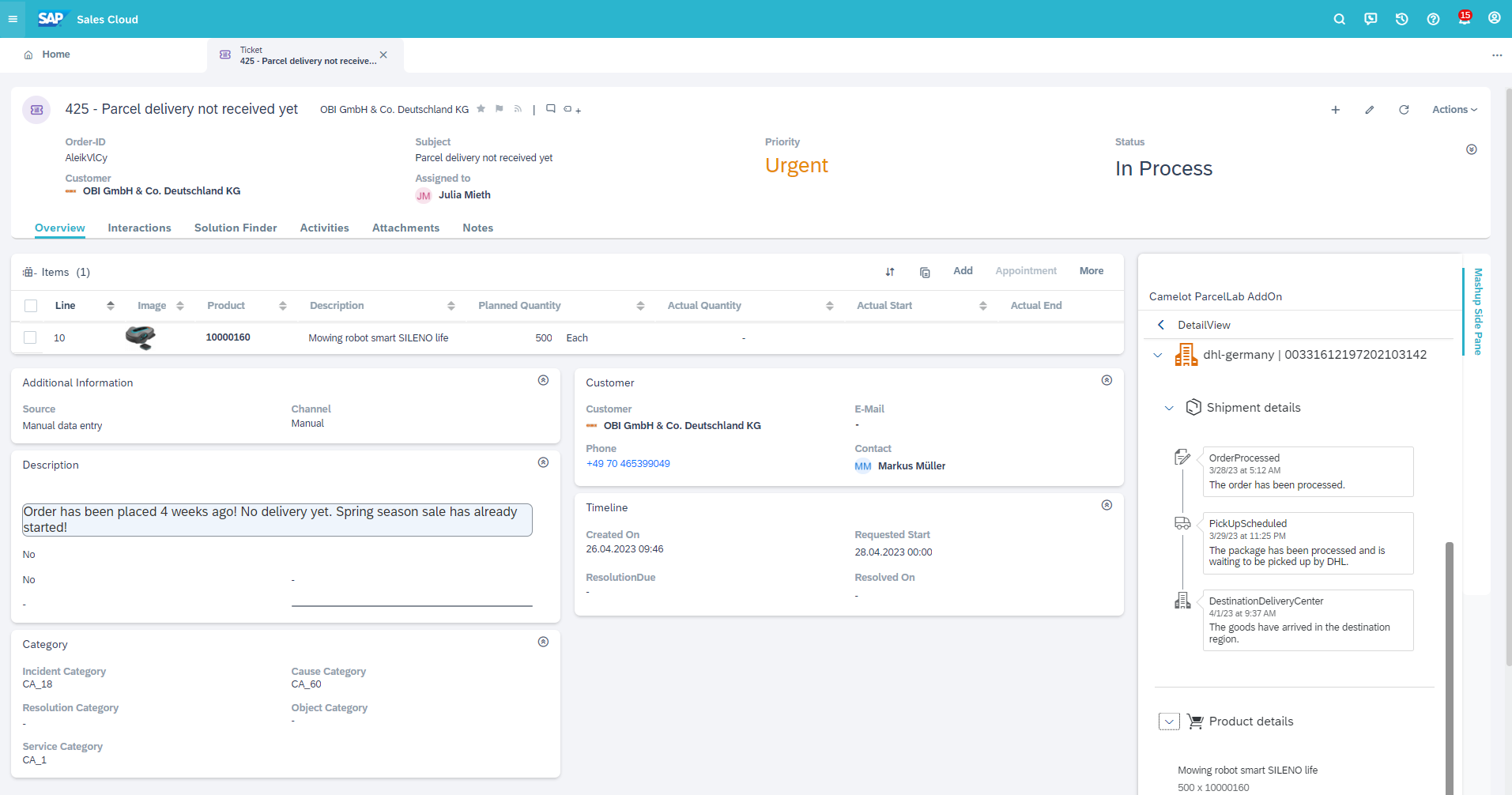Collapse the Timeline section

click(x=1107, y=505)
